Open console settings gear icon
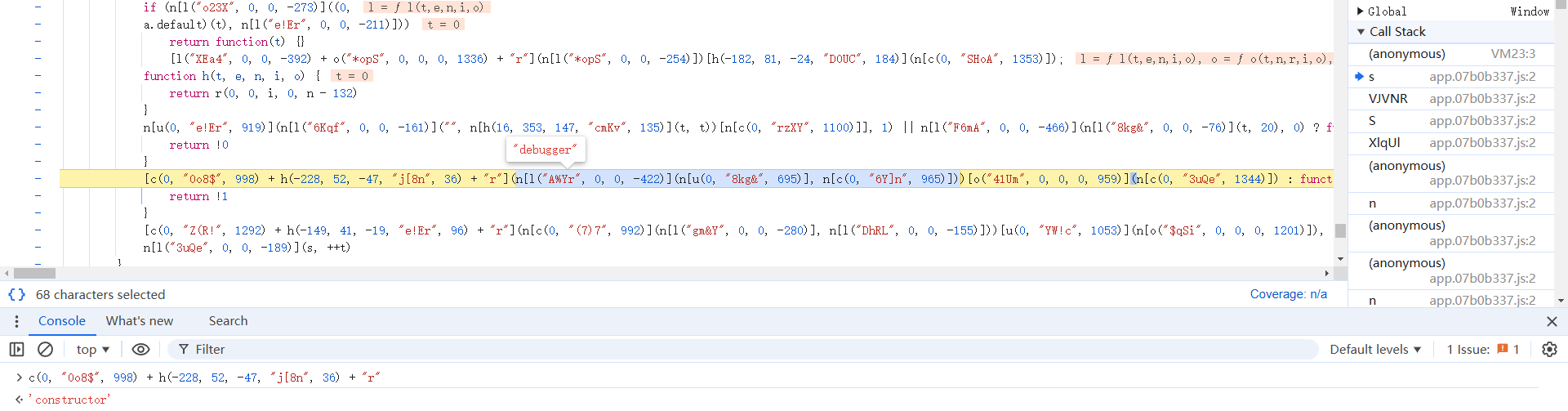The height and width of the screenshot is (411, 1568). tap(1549, 349)
